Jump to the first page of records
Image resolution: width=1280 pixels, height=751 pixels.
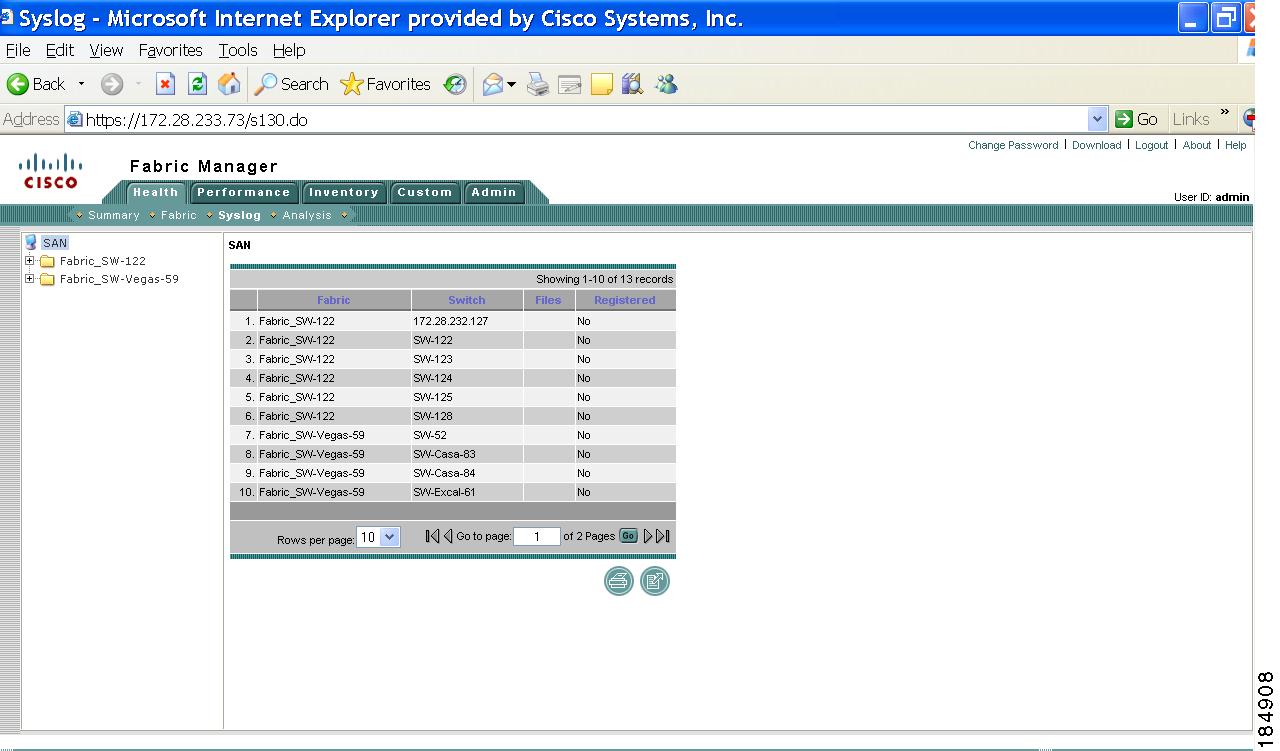pyautogui.click(x=432, y=537)
